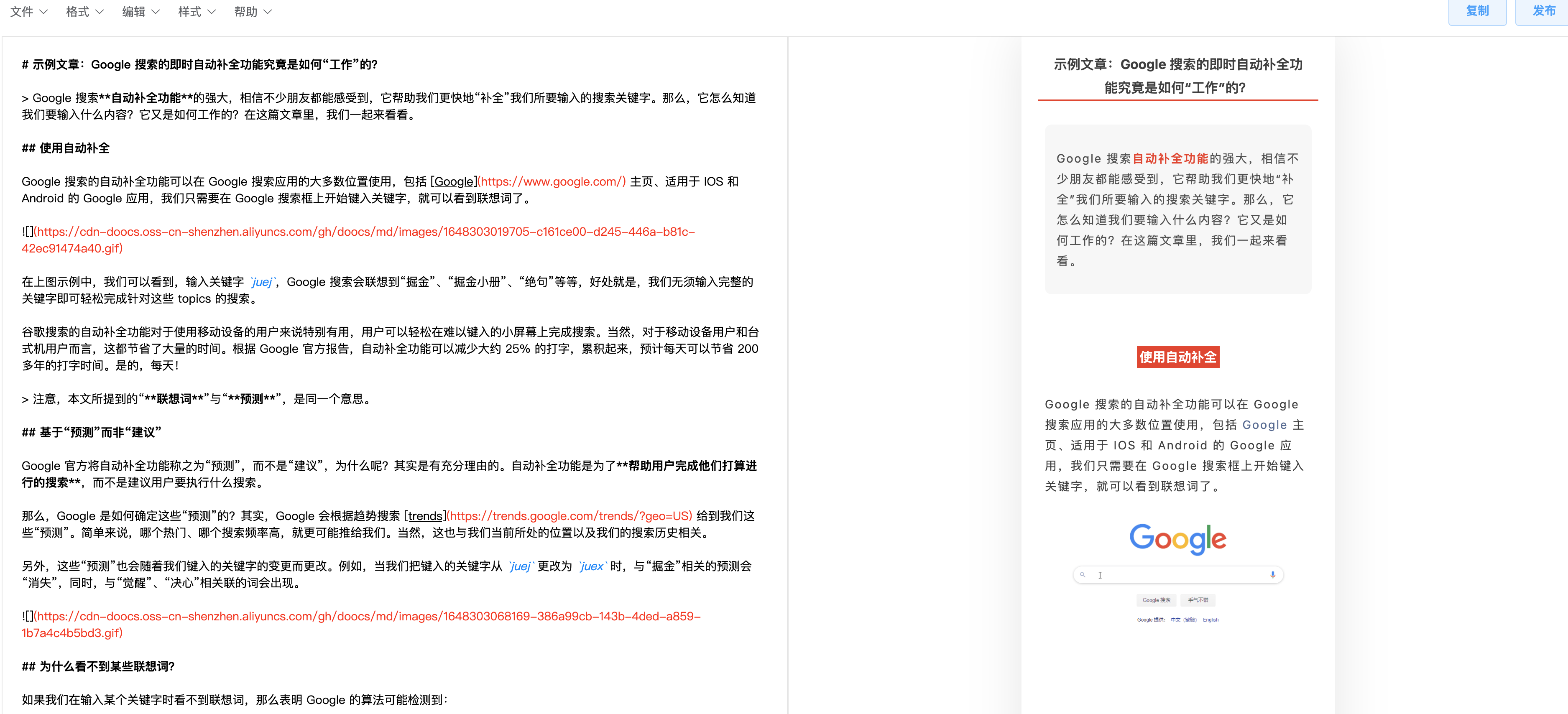
Task: Click the microphone icon in previewed search box
Action: point(1272,575)
